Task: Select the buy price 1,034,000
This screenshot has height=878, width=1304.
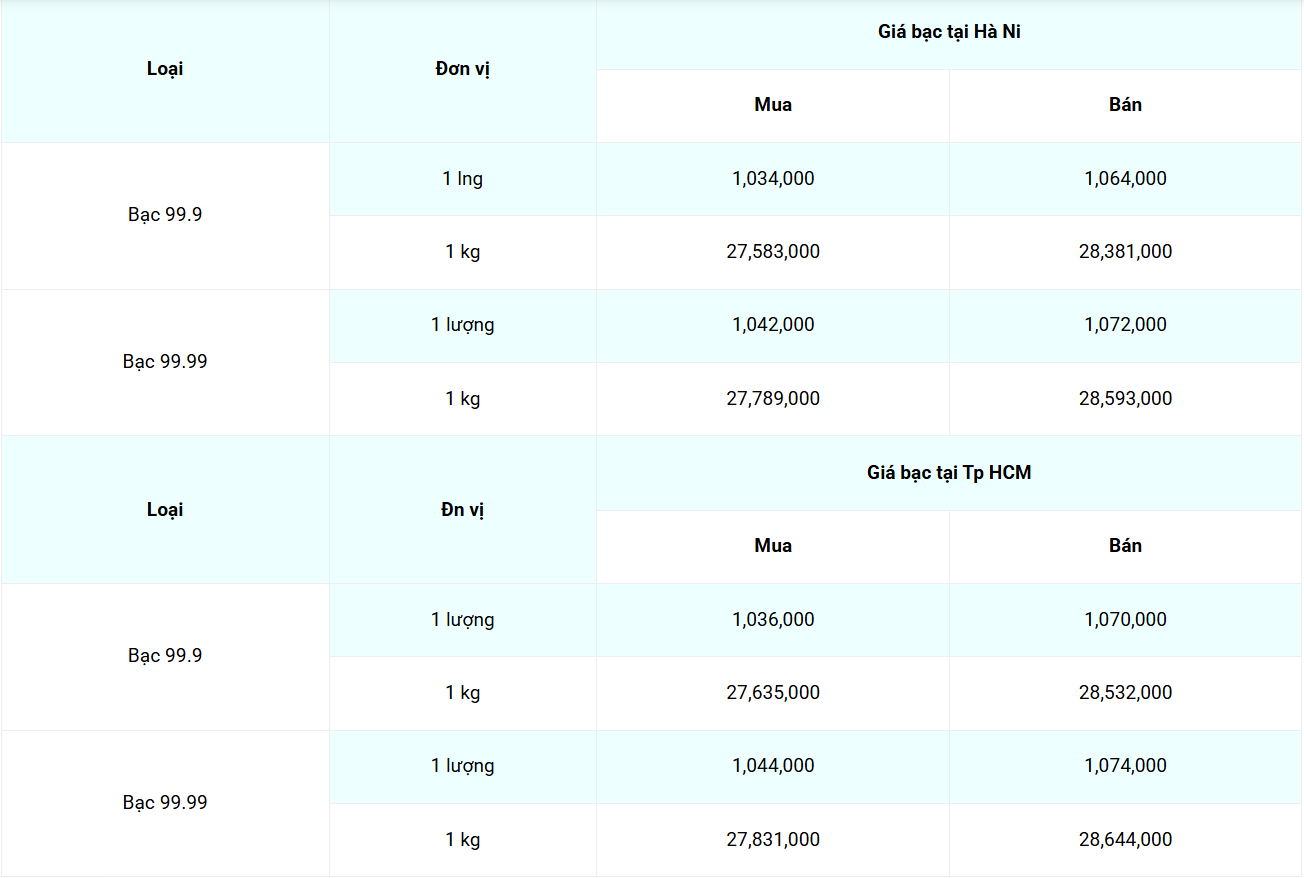Action: click(773, 179)
